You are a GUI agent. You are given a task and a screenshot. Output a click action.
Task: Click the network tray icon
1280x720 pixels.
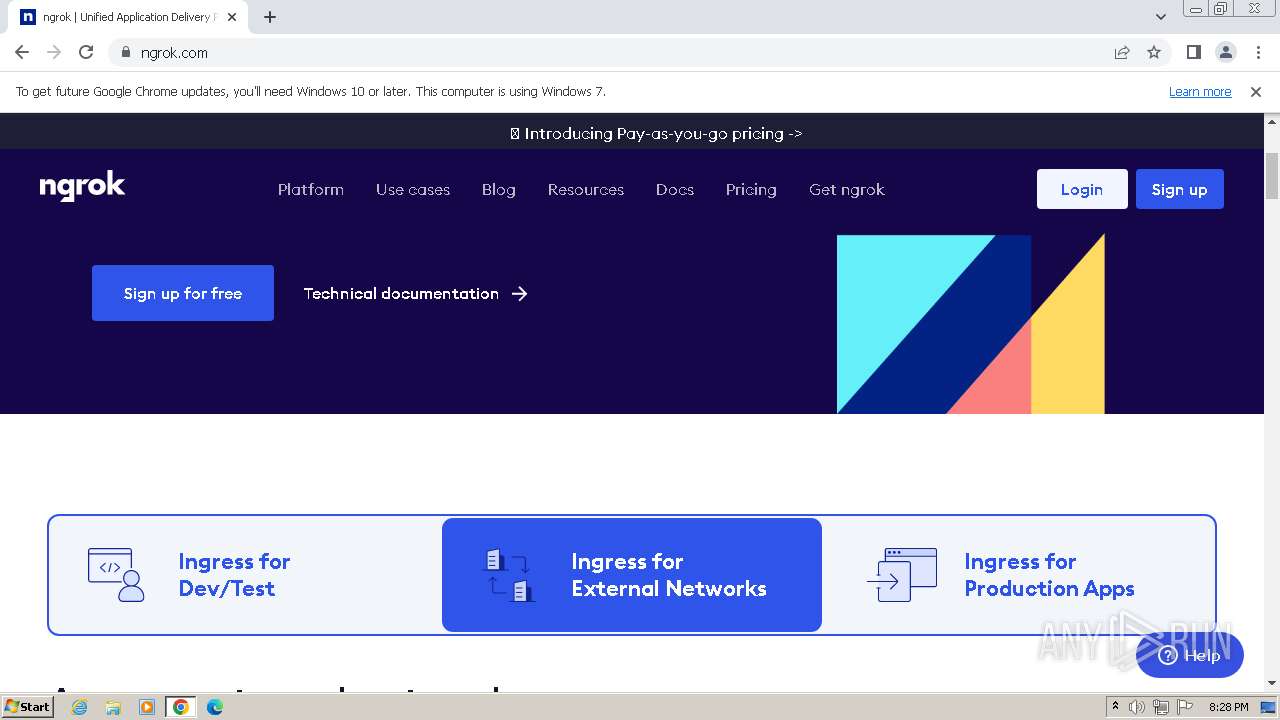(1161, 707)
